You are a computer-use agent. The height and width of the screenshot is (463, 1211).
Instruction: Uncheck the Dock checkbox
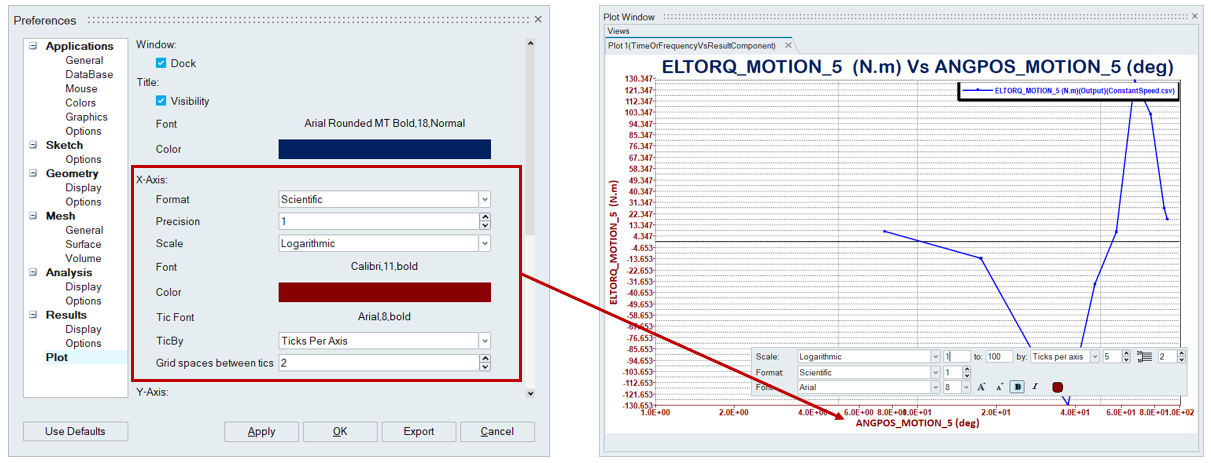161,63
